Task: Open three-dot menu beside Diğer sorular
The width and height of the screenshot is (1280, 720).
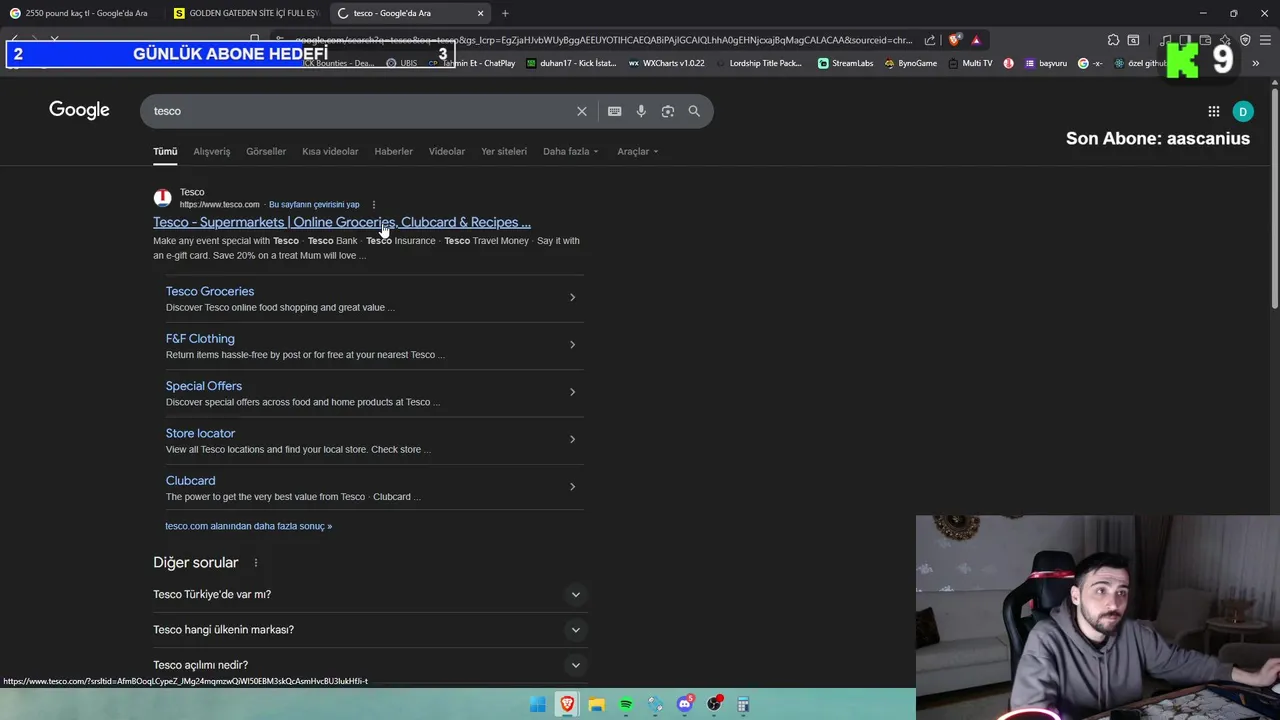Action: [x=256, y=563]
